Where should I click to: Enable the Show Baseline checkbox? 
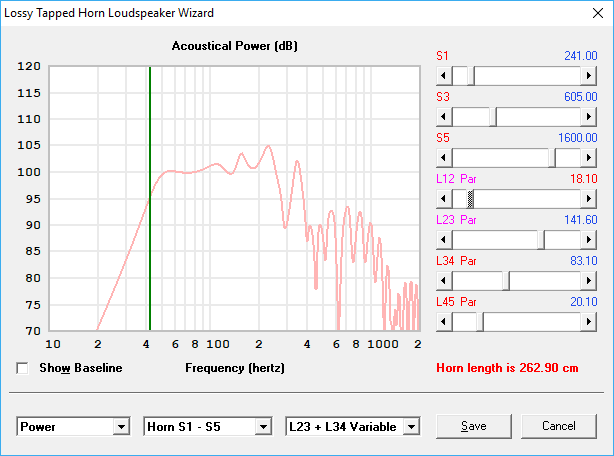pos(23,368)
